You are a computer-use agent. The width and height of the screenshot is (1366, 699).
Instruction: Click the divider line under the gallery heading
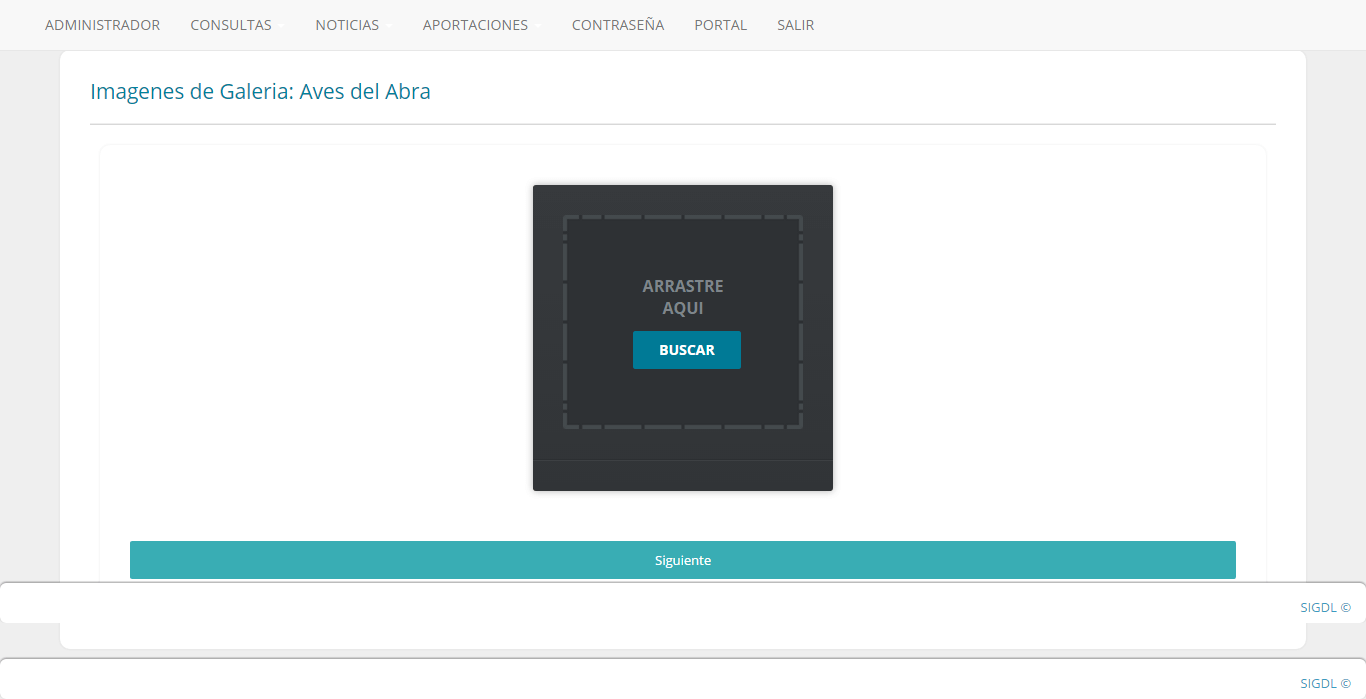tap(682, 124)
